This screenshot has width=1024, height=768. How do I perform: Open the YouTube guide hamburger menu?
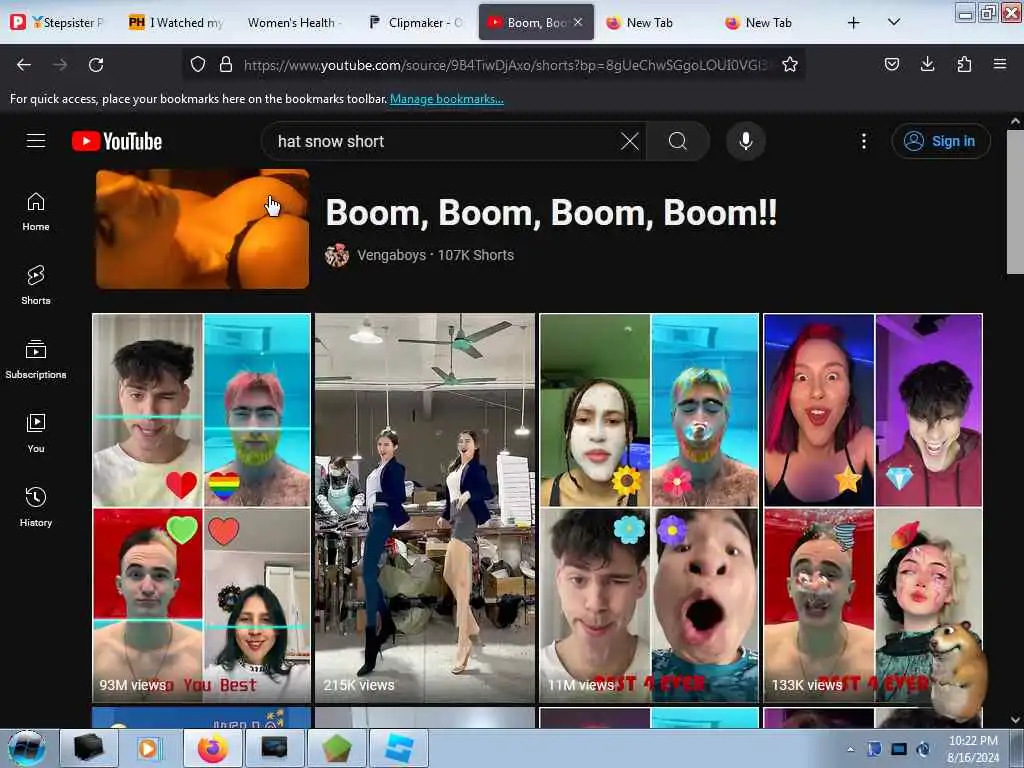[x=36, y=140]
